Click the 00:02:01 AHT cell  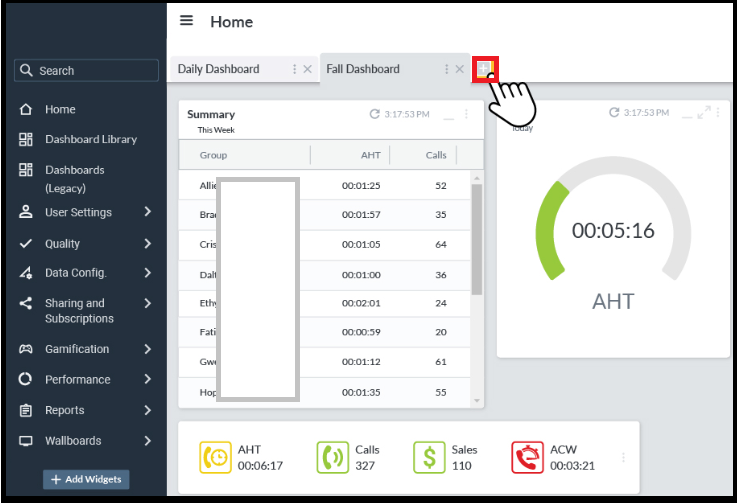[x=361, y=303]
